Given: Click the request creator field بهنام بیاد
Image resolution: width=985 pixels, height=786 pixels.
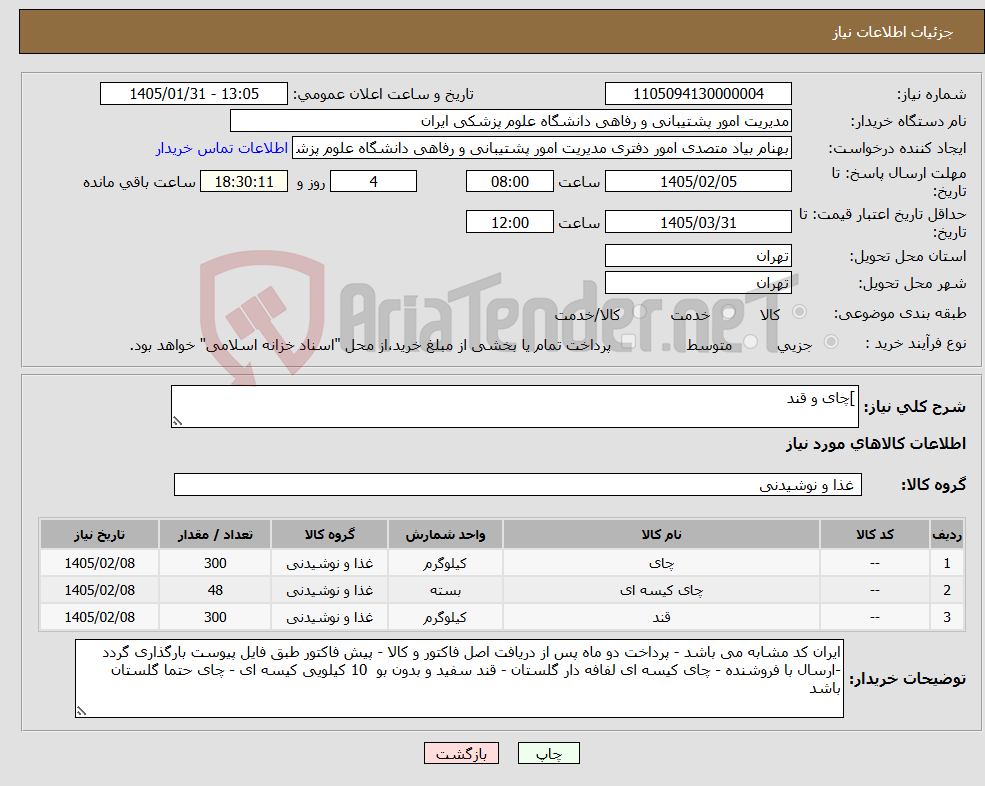Looking at the screenshot, I should tap(541, 148).
